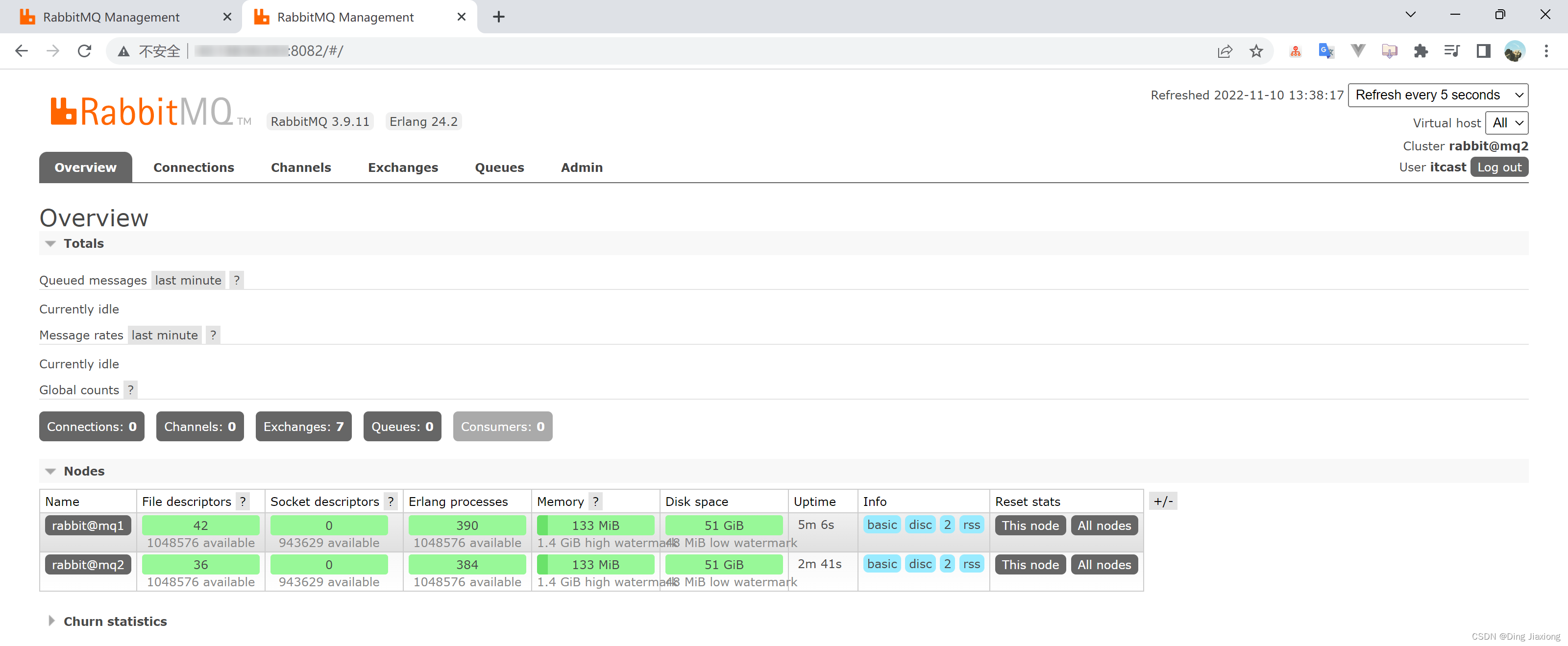Open node rabbit@mq1 details
The image size is (1568, 646).
click(x=88, y=526)
